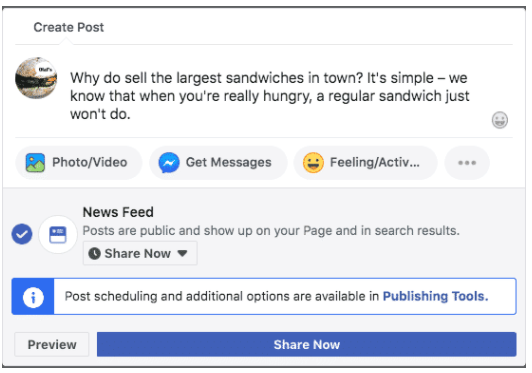532x373 pixels.
Task: Click the dropdown arrow next to Share Now
Action: pyautogui.click(x=182, y=253)
